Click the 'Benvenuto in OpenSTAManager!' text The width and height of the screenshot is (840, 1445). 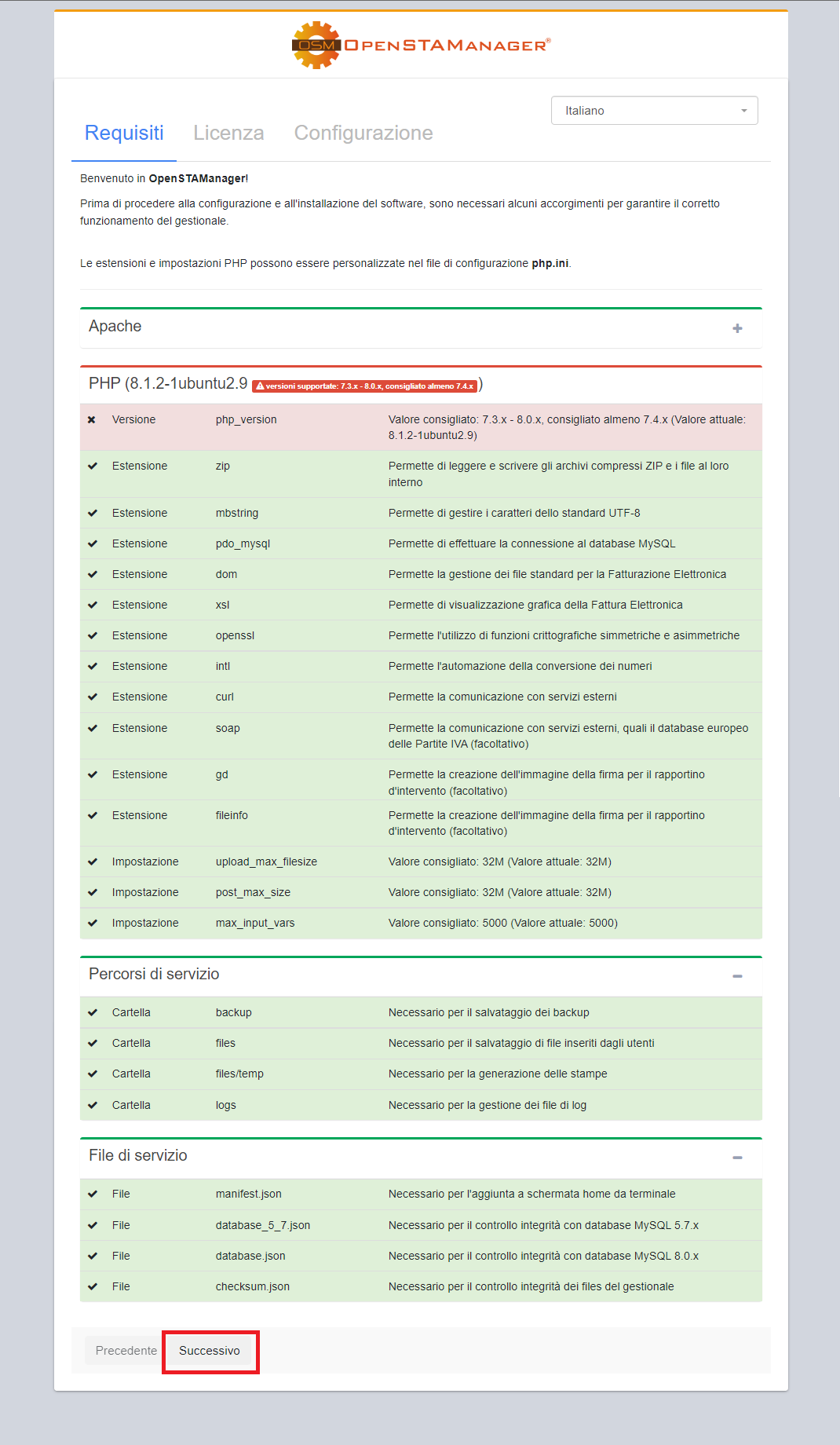click(164, 179)
